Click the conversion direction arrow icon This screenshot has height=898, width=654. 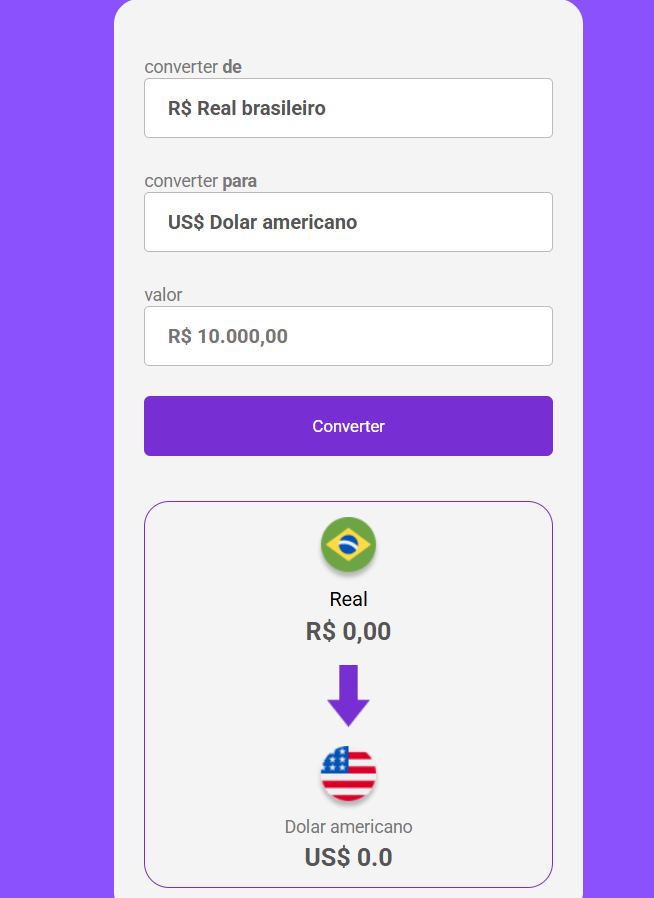[348, 696]
